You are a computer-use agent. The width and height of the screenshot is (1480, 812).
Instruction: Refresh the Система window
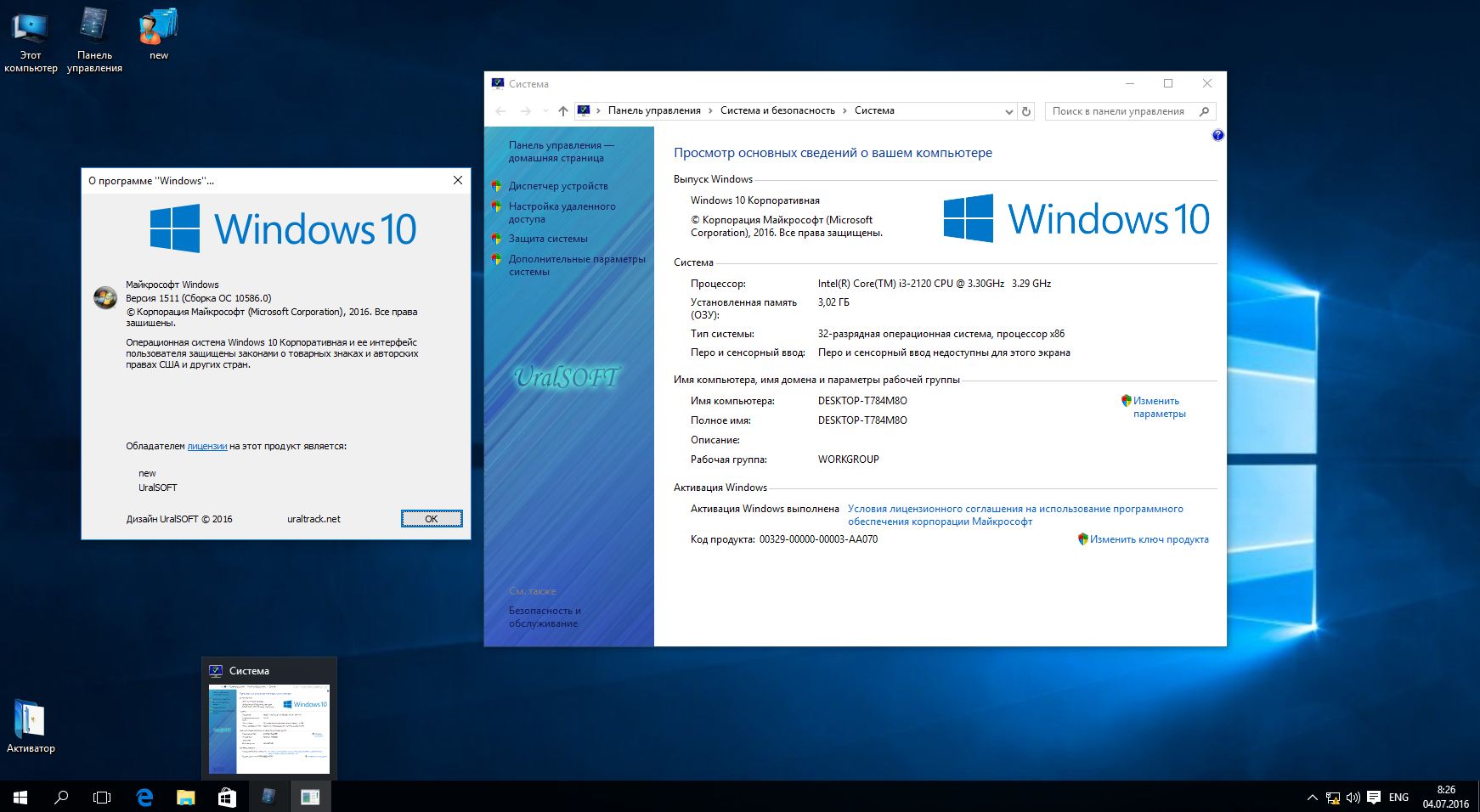coord(1026,111)
